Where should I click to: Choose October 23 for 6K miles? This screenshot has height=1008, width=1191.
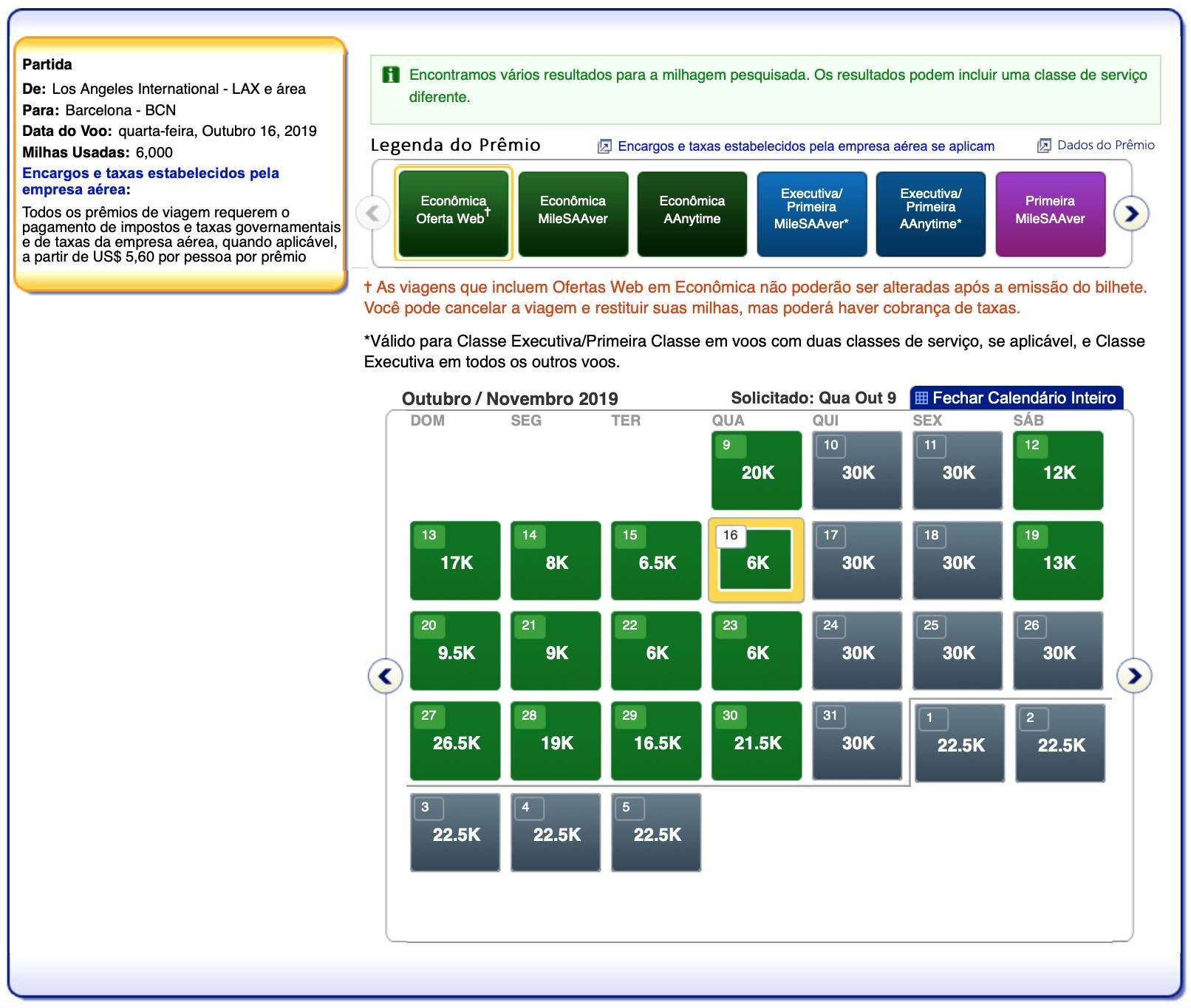[x=757, y=651]
